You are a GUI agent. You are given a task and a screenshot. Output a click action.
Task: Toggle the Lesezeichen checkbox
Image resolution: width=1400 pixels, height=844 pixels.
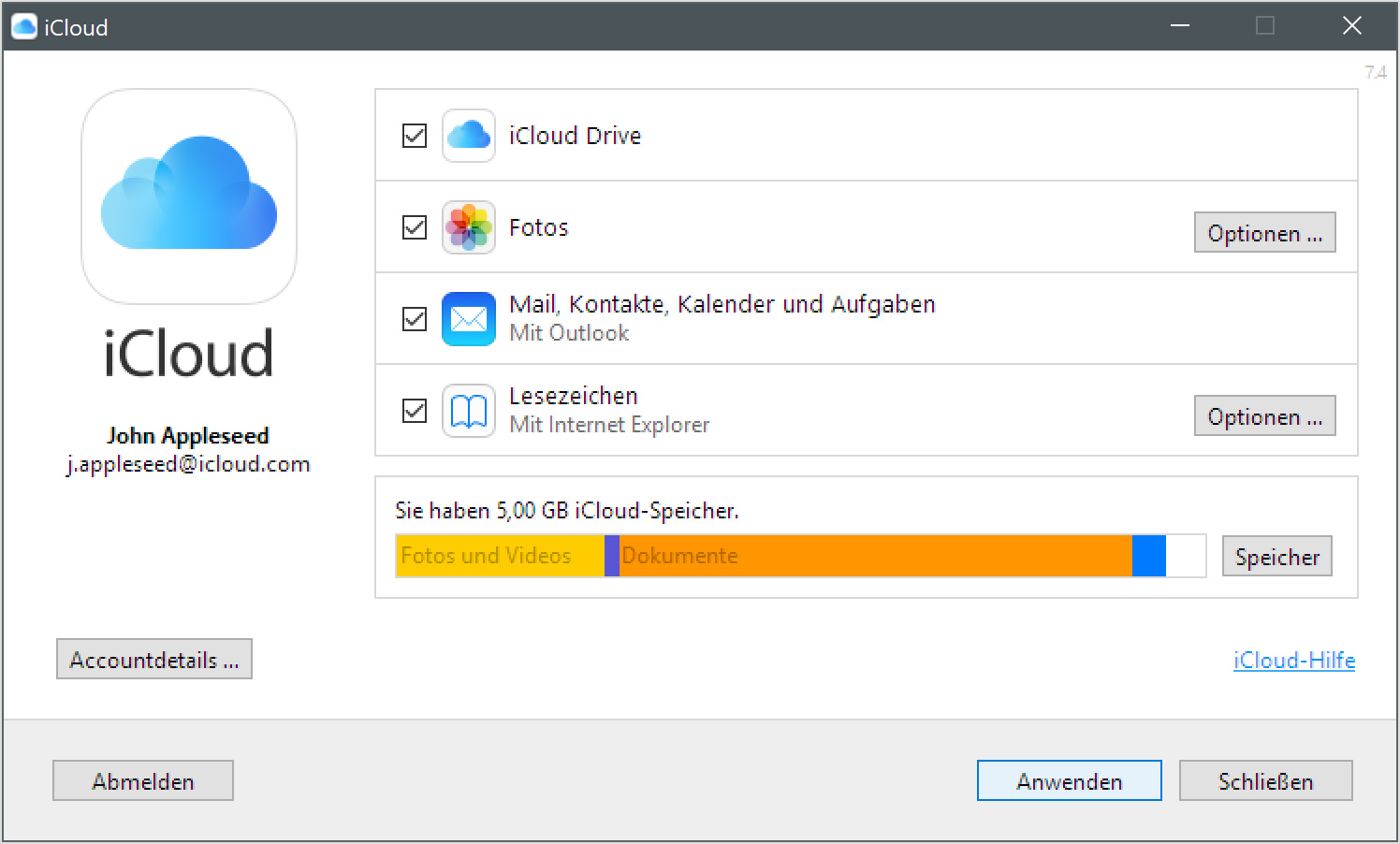pos(415,411)
